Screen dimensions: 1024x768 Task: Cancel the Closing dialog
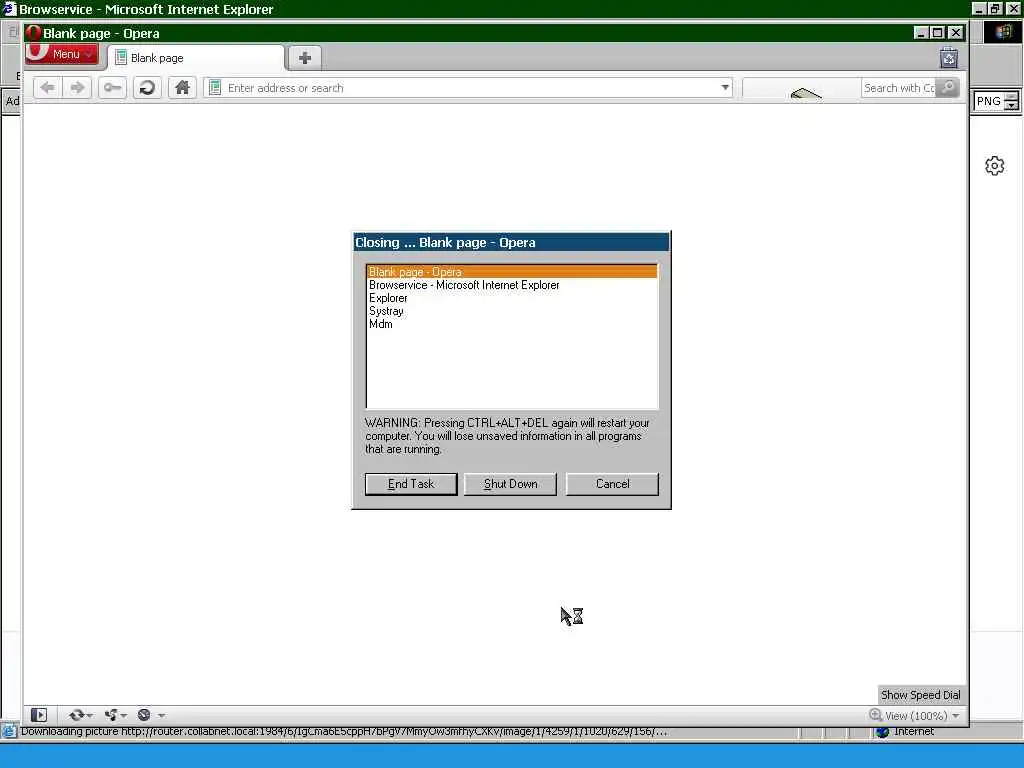point(612,484)
